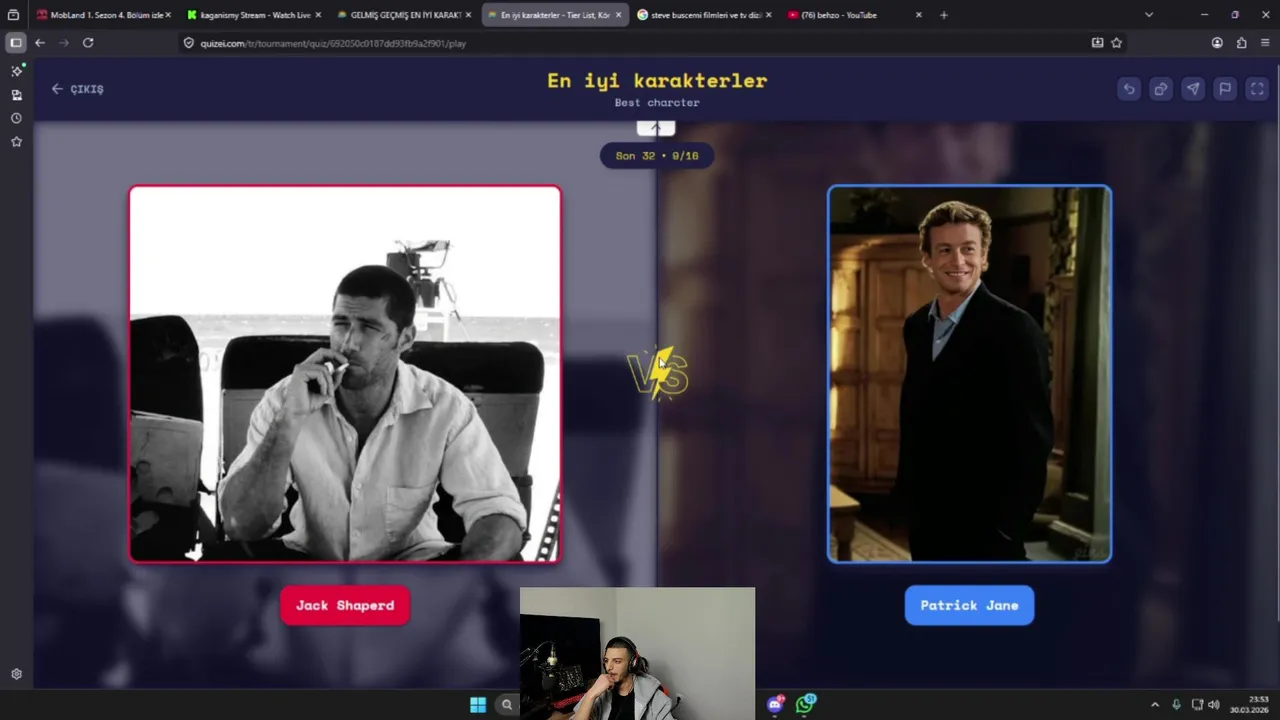This screenshot has height=720, width=1280.
Task: Click the small up-arrow tab above round indicator
Action: click(x=656, y=128)
